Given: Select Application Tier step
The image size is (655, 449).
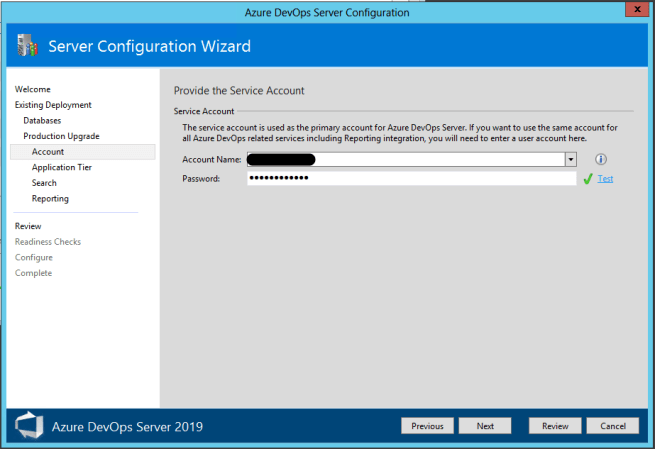Looking at the screenshot, I should (x=62, y=167).
